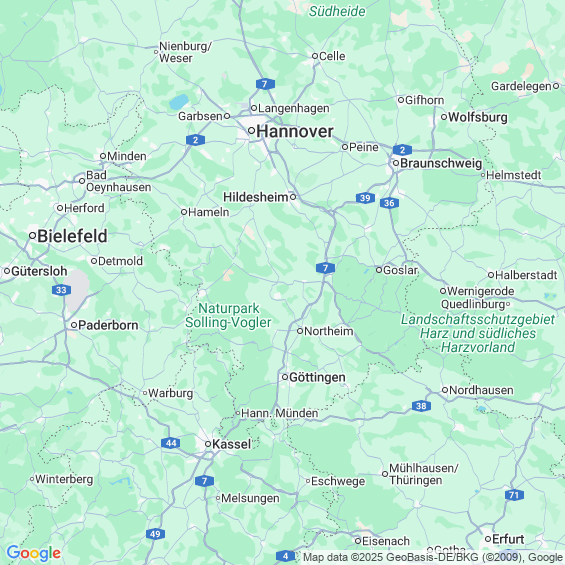This screenshot has height=565, width=565.
Task: Click the A39 highway shield
Action: click(365, 198)
